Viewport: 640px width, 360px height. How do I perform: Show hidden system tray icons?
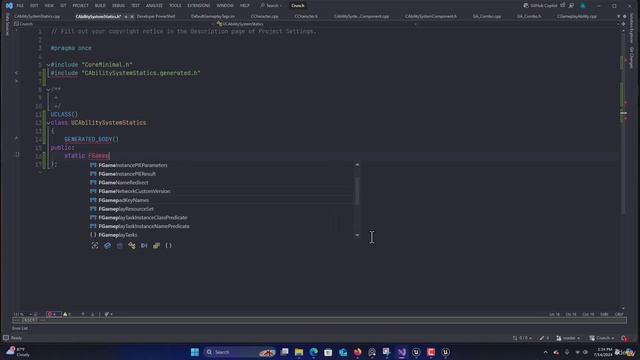[545, 352]
